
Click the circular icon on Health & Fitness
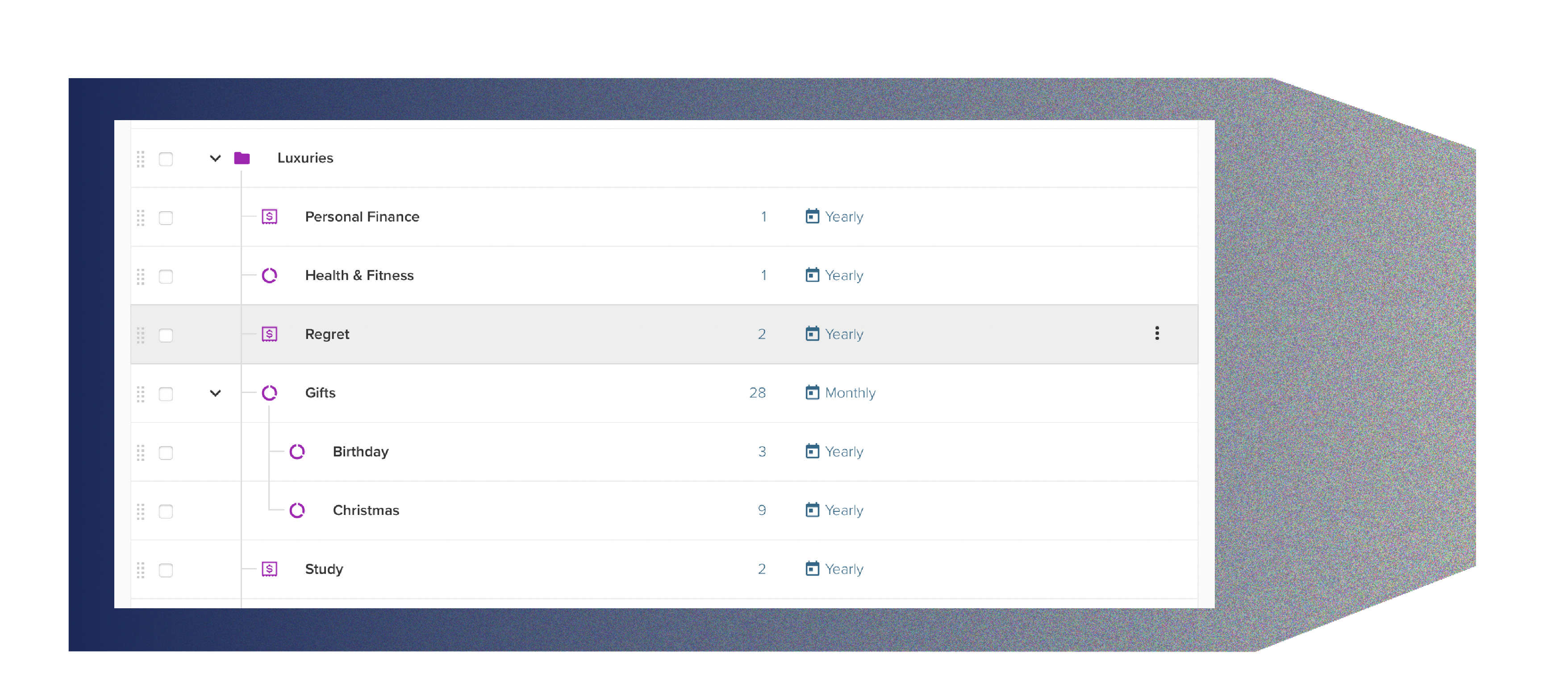[270, 275]
